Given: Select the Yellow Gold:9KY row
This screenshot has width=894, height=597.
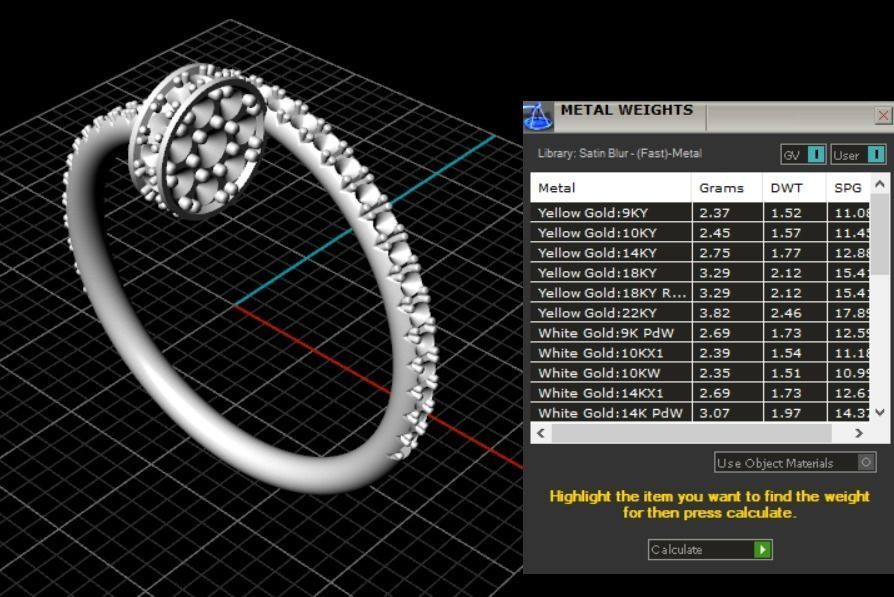Looking at the screenshot, I should pos(700,213).
